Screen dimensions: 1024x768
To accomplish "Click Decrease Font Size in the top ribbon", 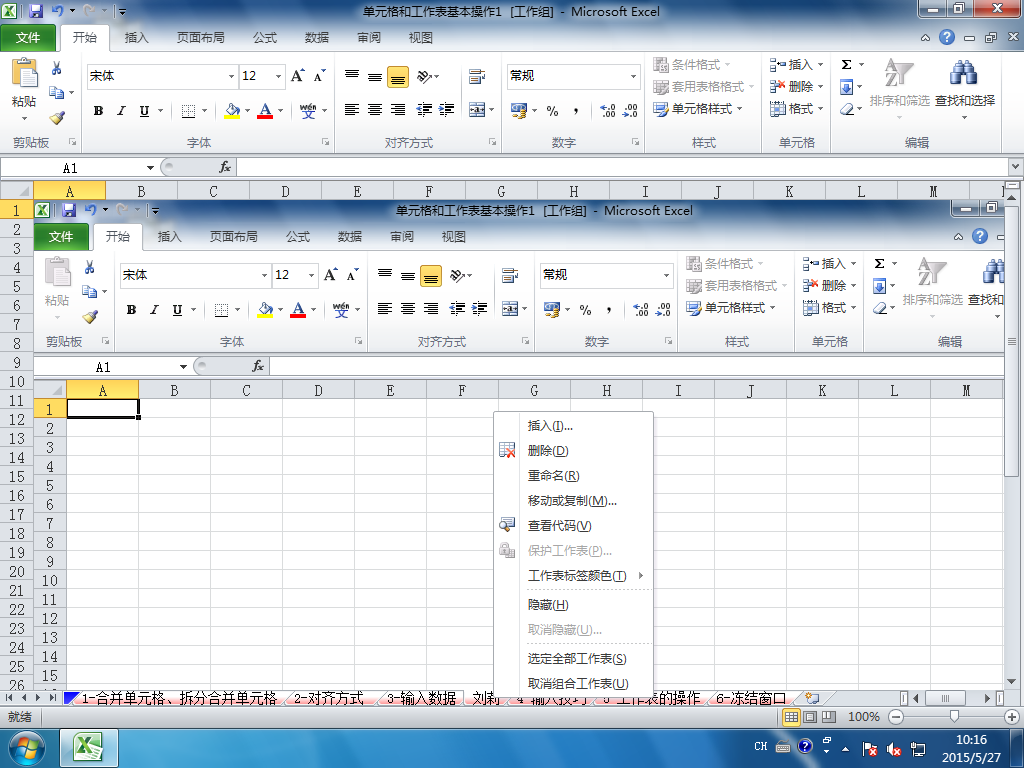I will [x=319, y=76].
